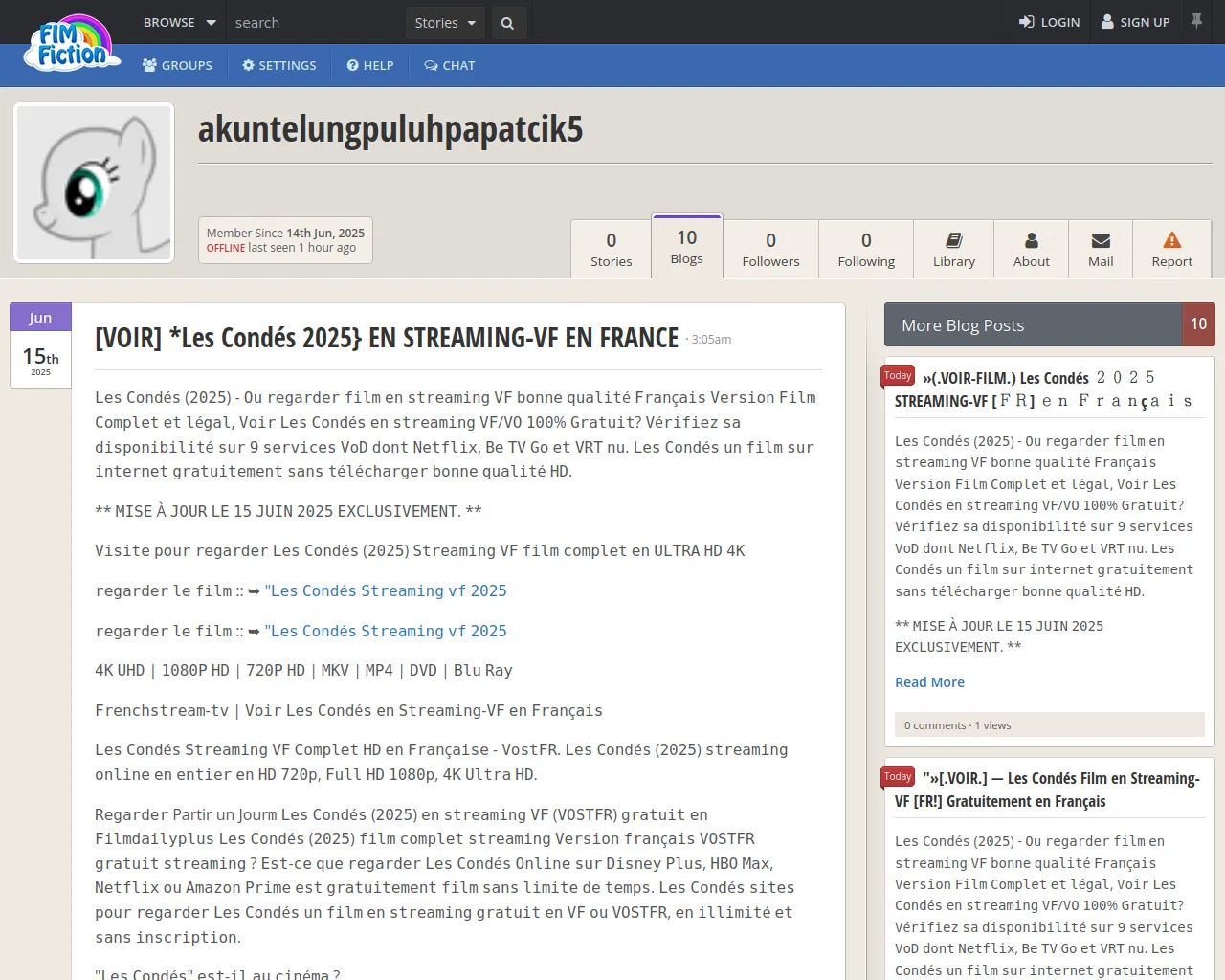Switch to the Stories tab
1225x980 pixels.
tap(611, 250)
